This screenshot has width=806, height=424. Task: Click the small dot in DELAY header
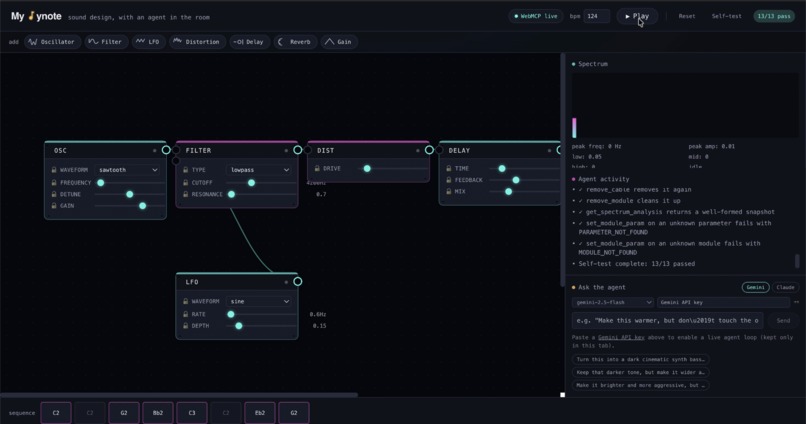[549, 151]
